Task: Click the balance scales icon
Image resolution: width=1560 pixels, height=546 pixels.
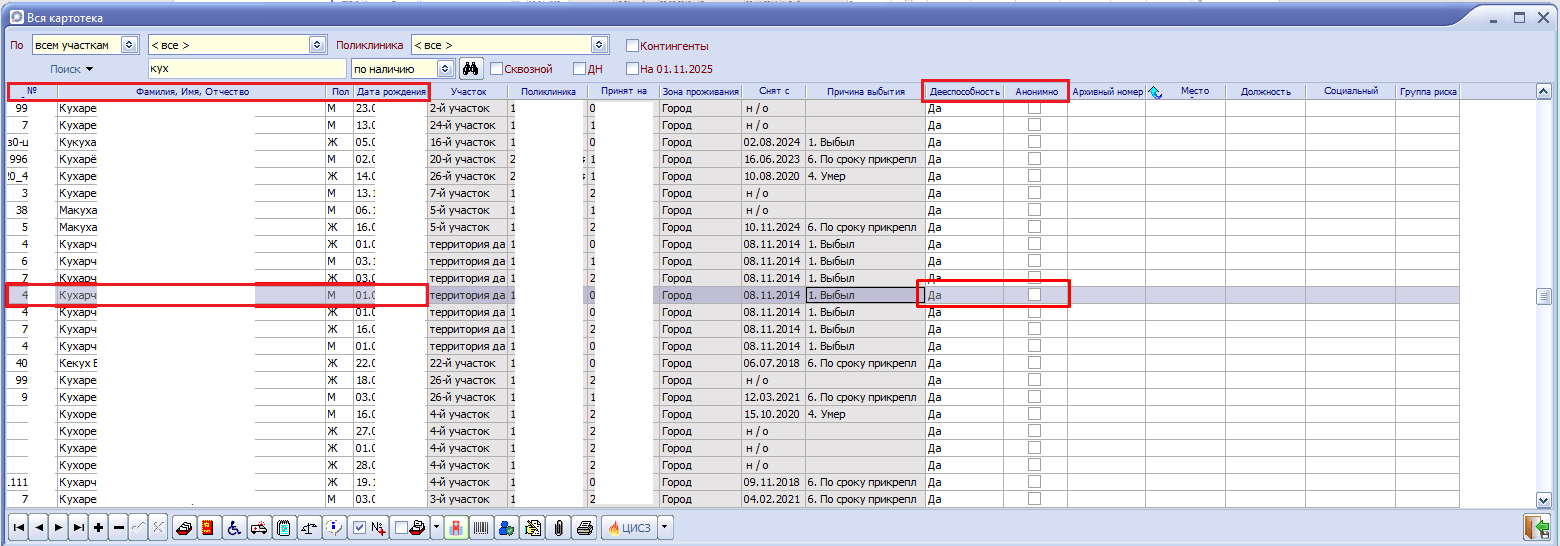Action: point(309,528)
